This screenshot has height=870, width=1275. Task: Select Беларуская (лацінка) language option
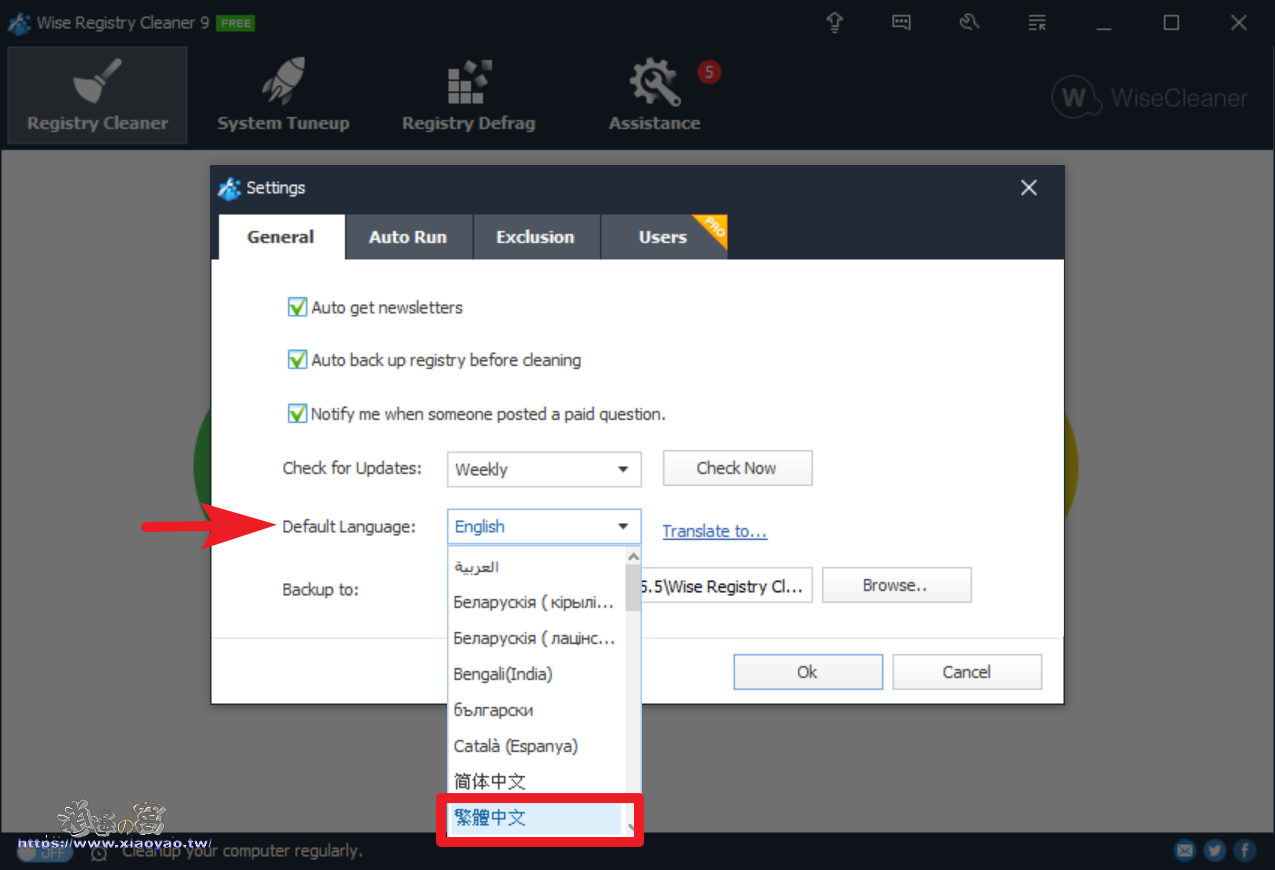(x=536, y=638)
